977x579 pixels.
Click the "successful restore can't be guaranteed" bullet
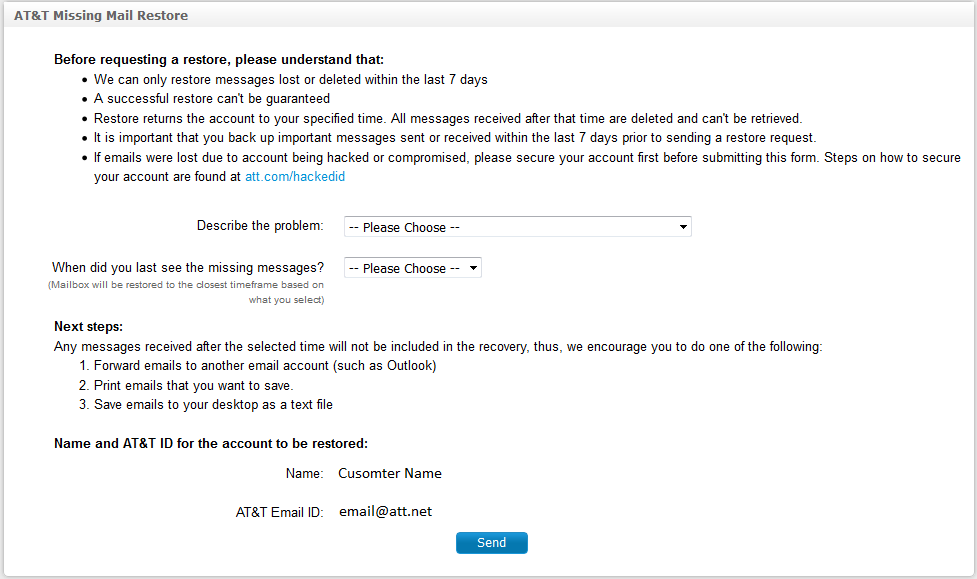tap(211, 98)
